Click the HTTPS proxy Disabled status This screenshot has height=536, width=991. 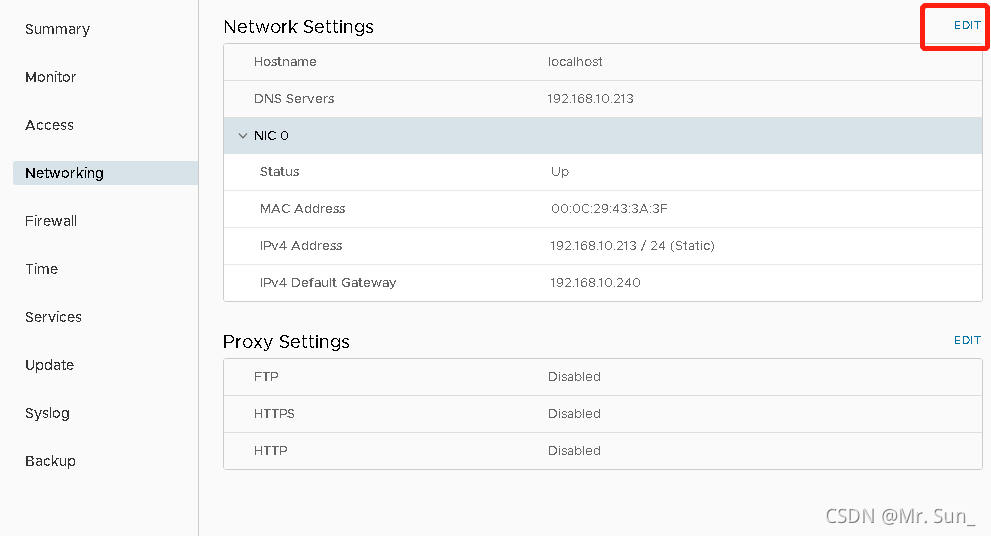tap(574, 414)
